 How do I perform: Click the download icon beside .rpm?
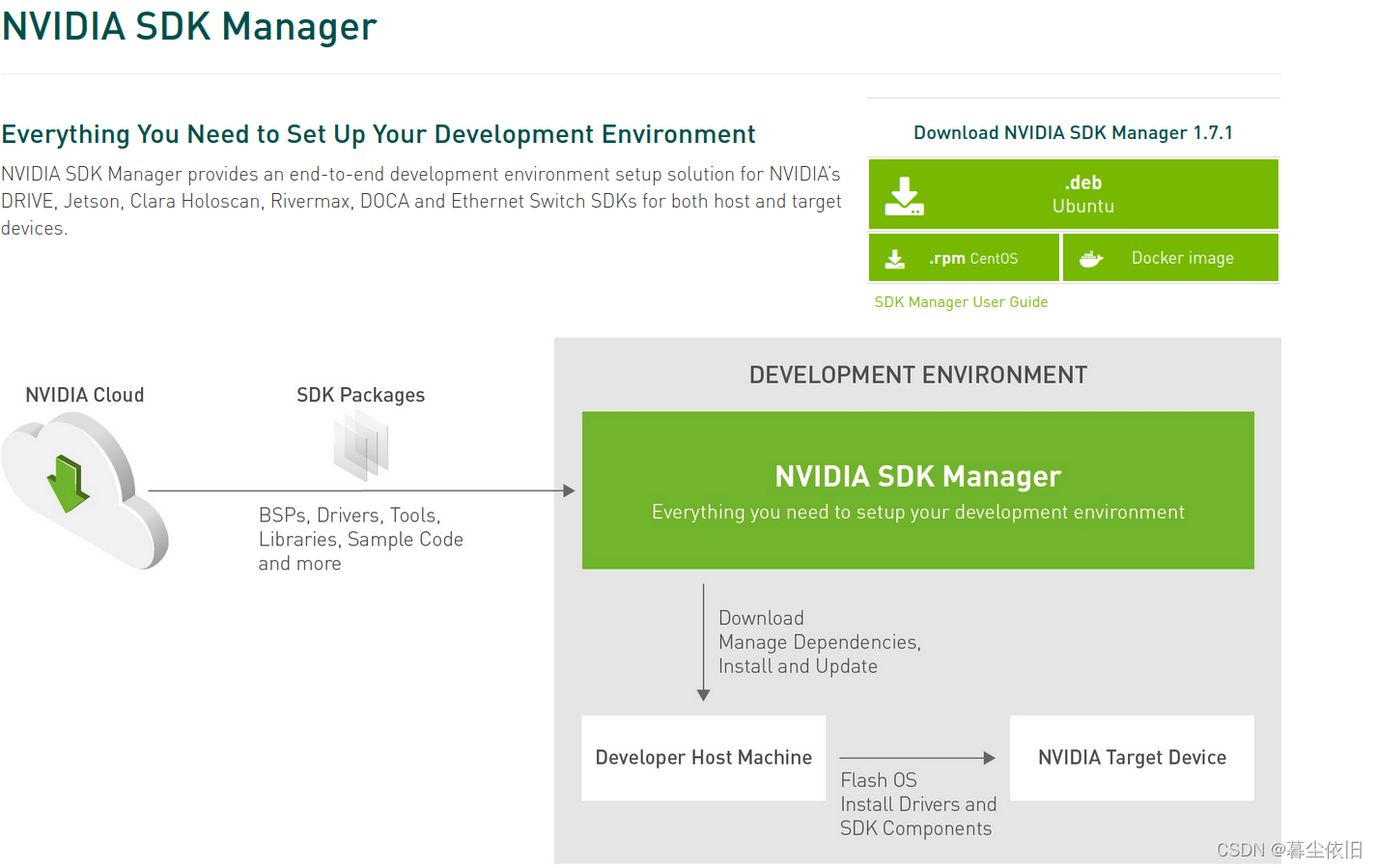pyautogui.click(x=895, y=259)
